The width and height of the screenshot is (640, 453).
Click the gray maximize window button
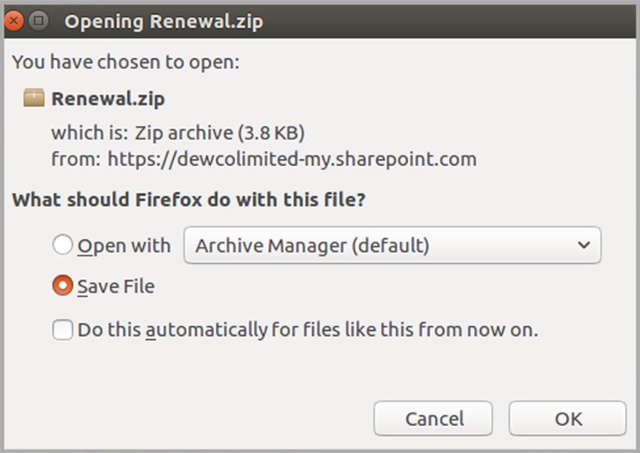pyautogui.click(x=39, y=20)
